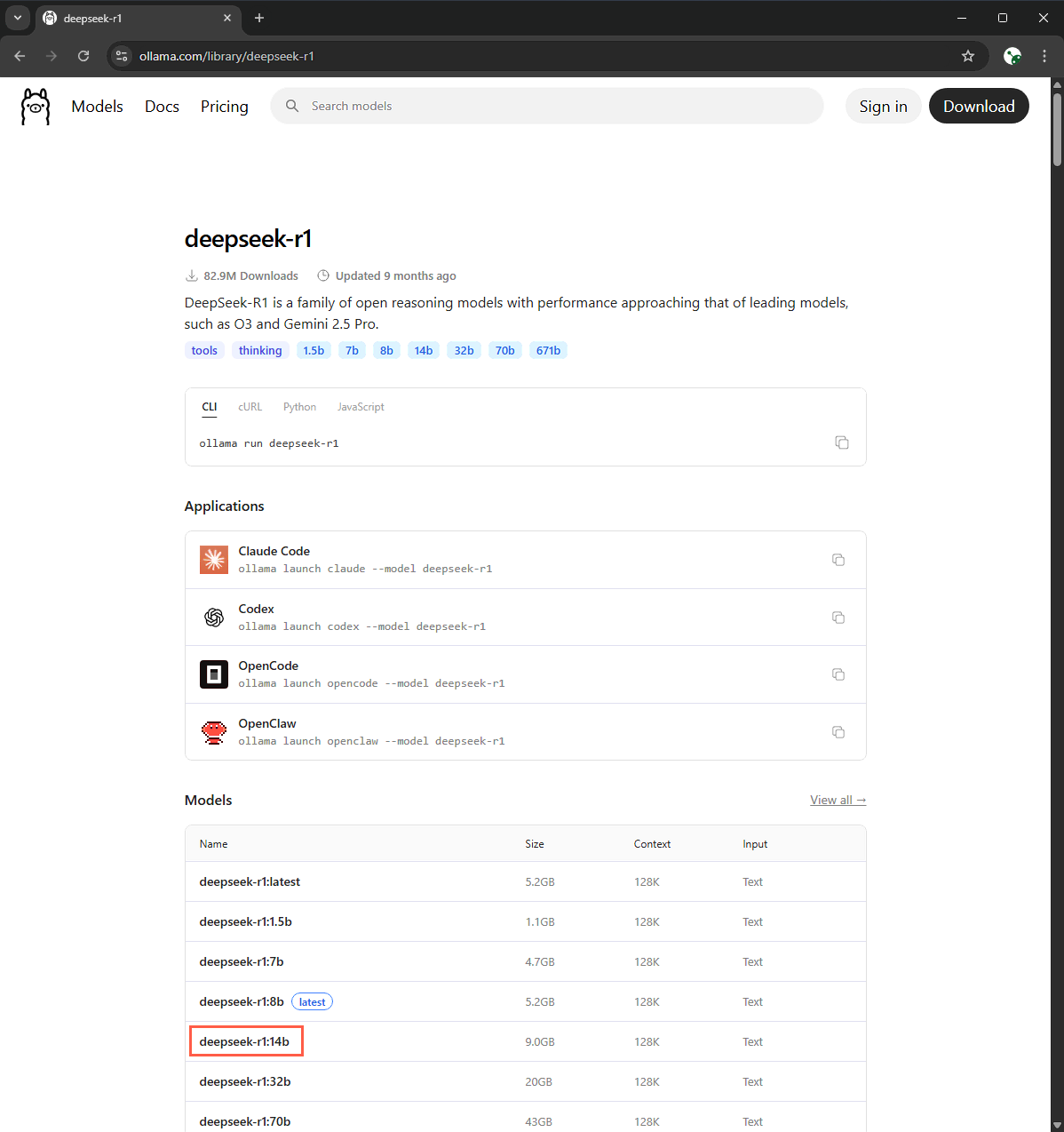Click the OpenCode app icon

[214, 674]
